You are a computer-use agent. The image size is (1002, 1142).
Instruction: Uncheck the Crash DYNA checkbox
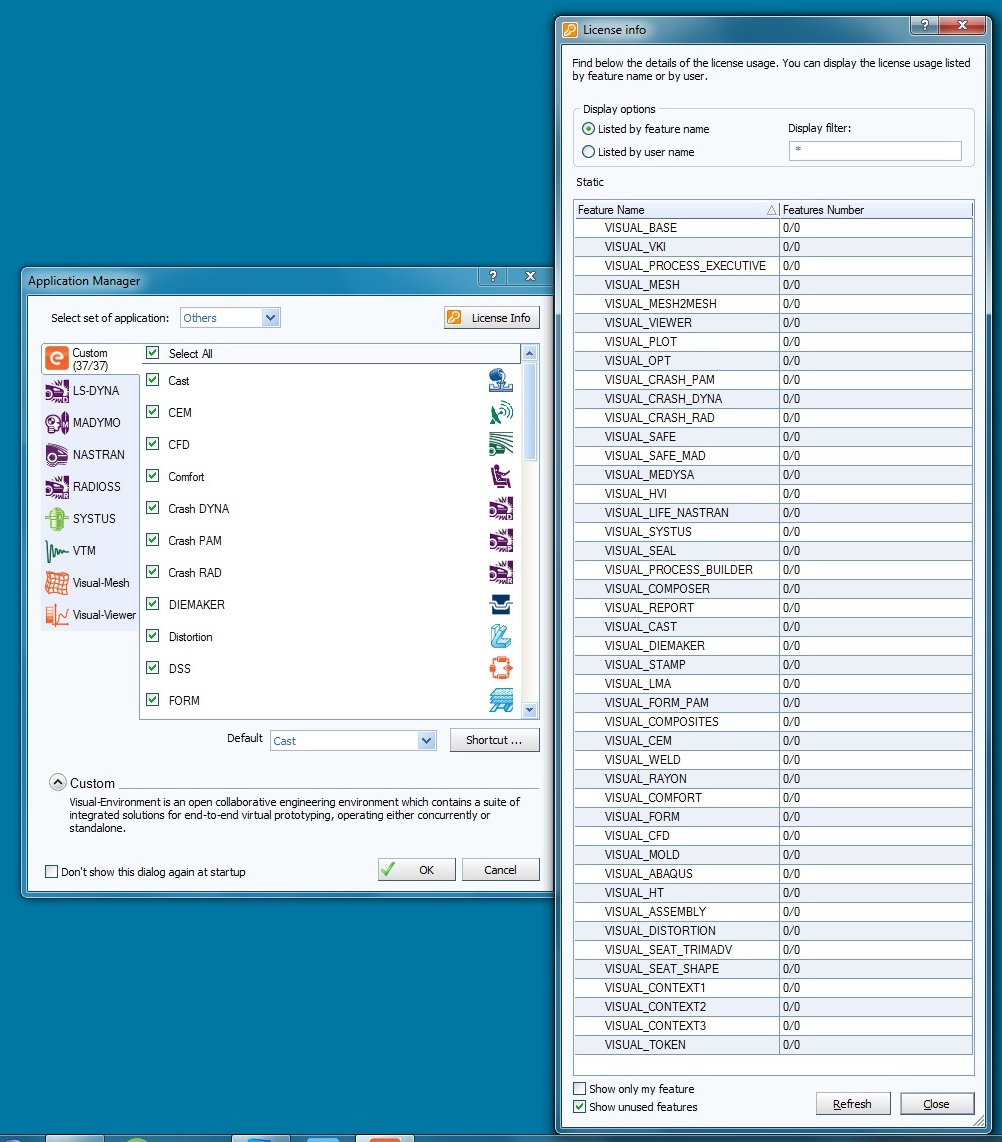click(152, 508)
